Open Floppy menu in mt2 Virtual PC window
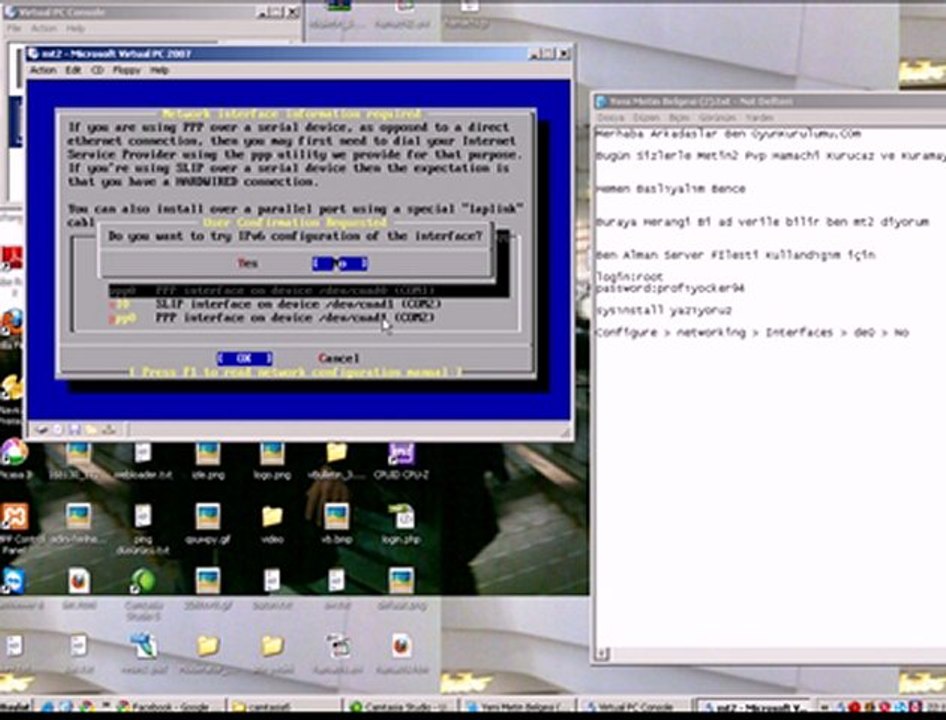 (x=126, y=70)
